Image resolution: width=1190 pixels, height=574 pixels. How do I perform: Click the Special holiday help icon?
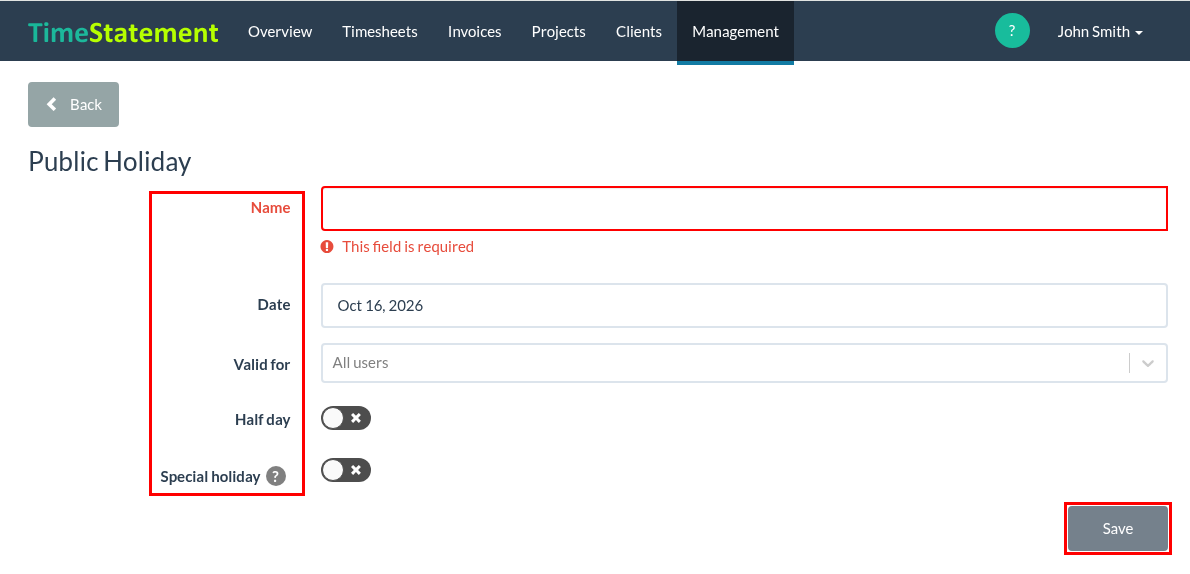[276, 477]
